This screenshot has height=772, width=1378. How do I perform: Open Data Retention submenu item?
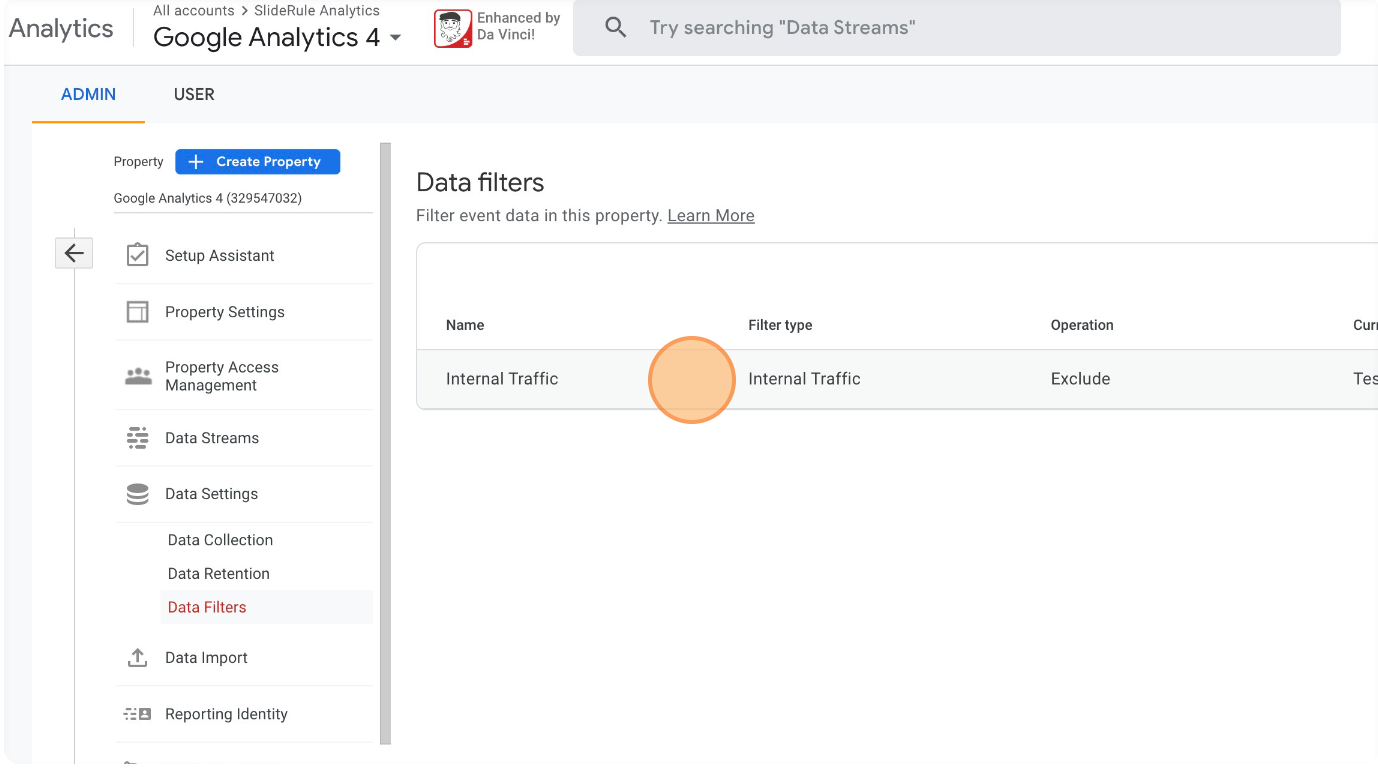[218, 574]
